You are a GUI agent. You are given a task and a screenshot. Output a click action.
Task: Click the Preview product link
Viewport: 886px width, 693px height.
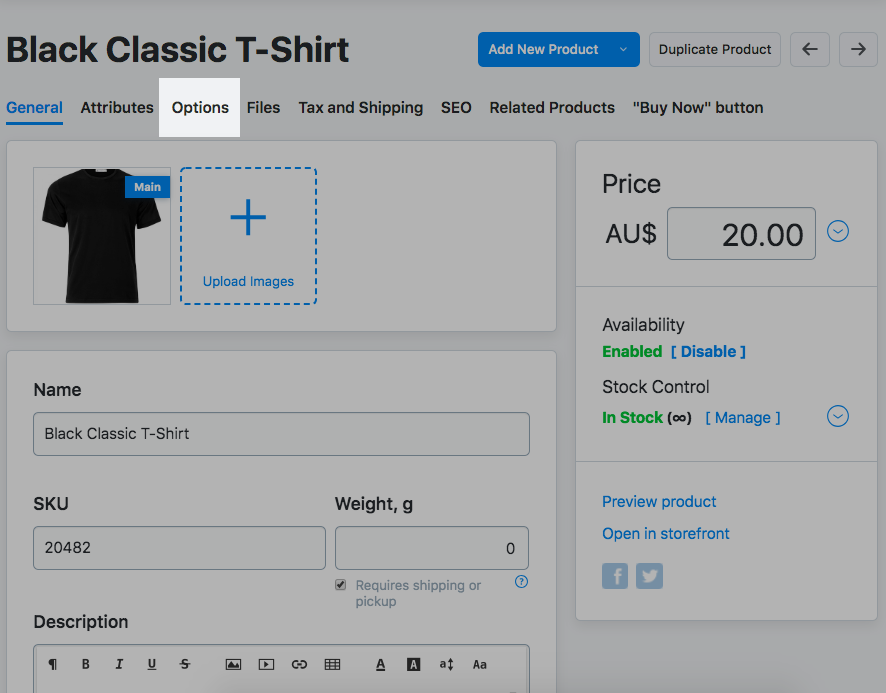[659, 501]
